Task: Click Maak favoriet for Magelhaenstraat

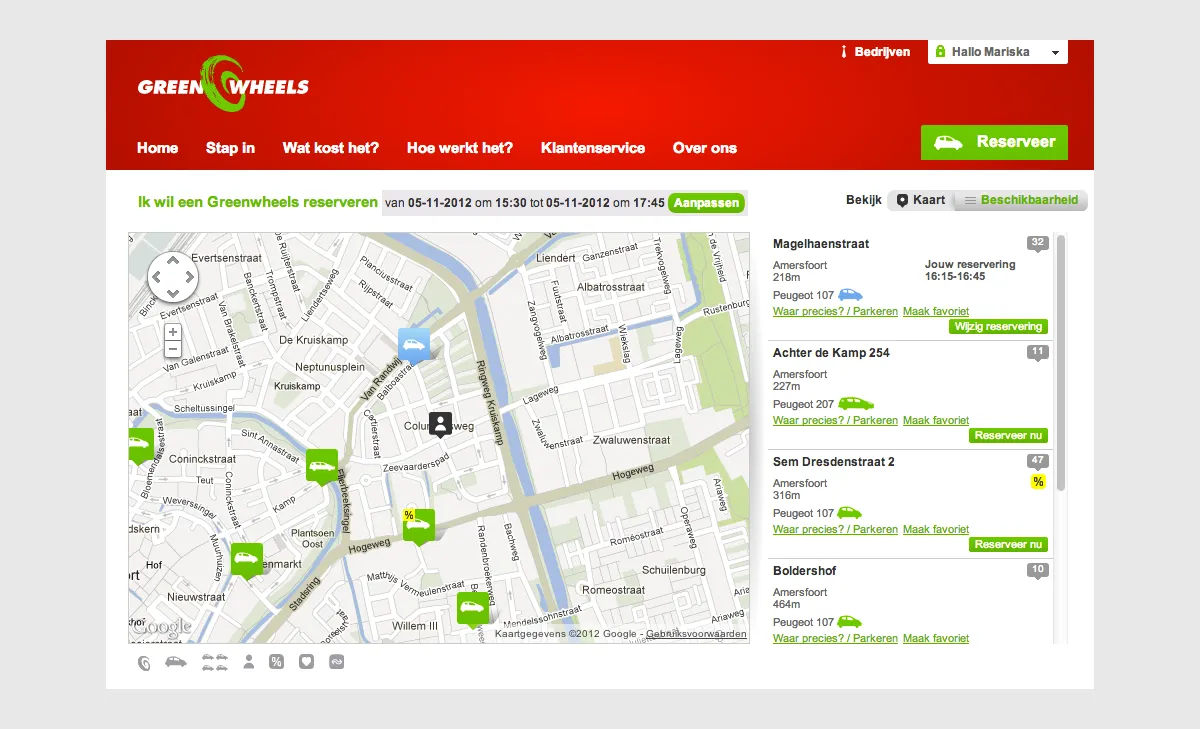Action: click(x=936, y=312)
